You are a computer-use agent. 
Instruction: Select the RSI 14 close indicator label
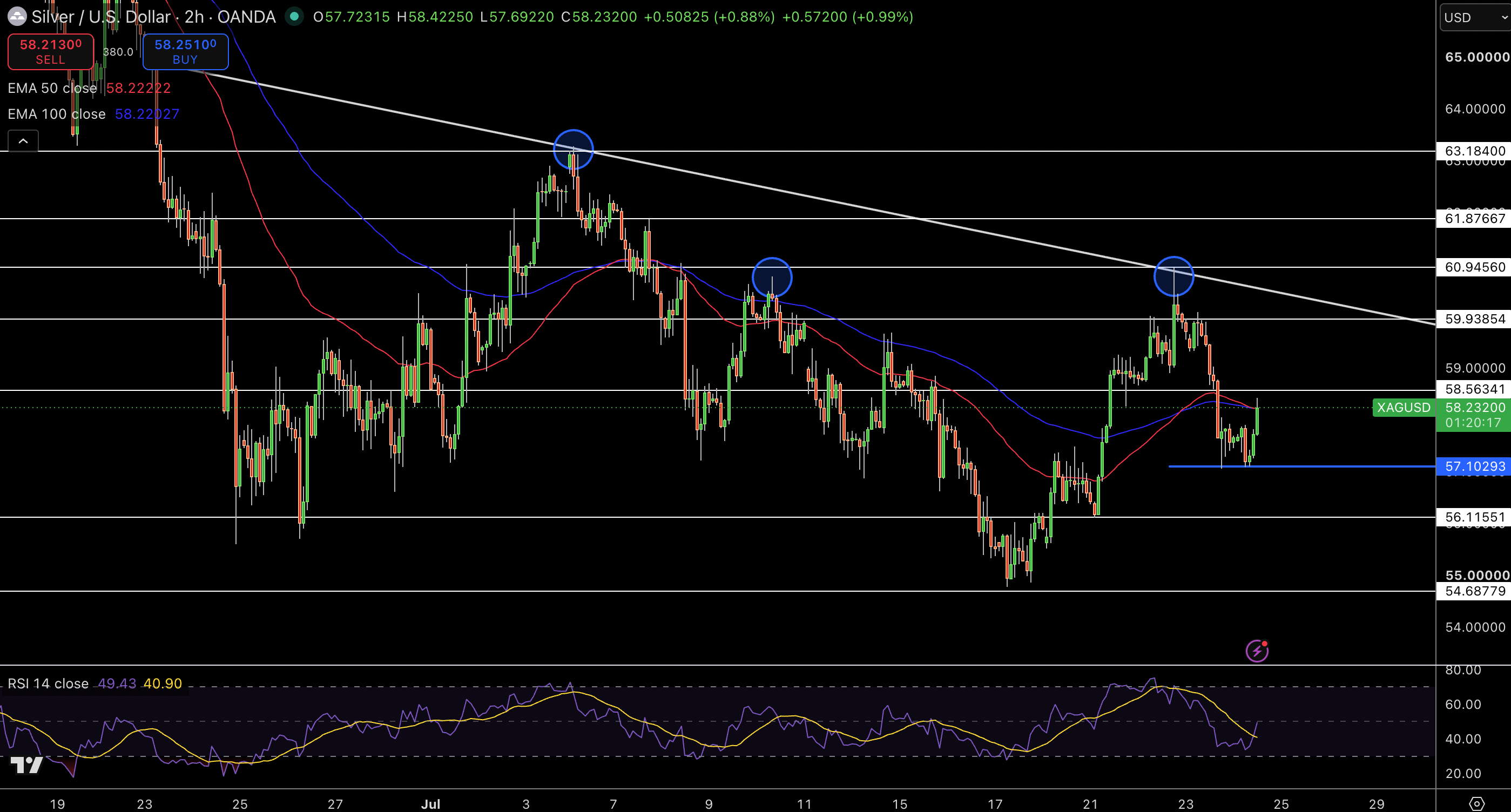[x=48, y=684]
